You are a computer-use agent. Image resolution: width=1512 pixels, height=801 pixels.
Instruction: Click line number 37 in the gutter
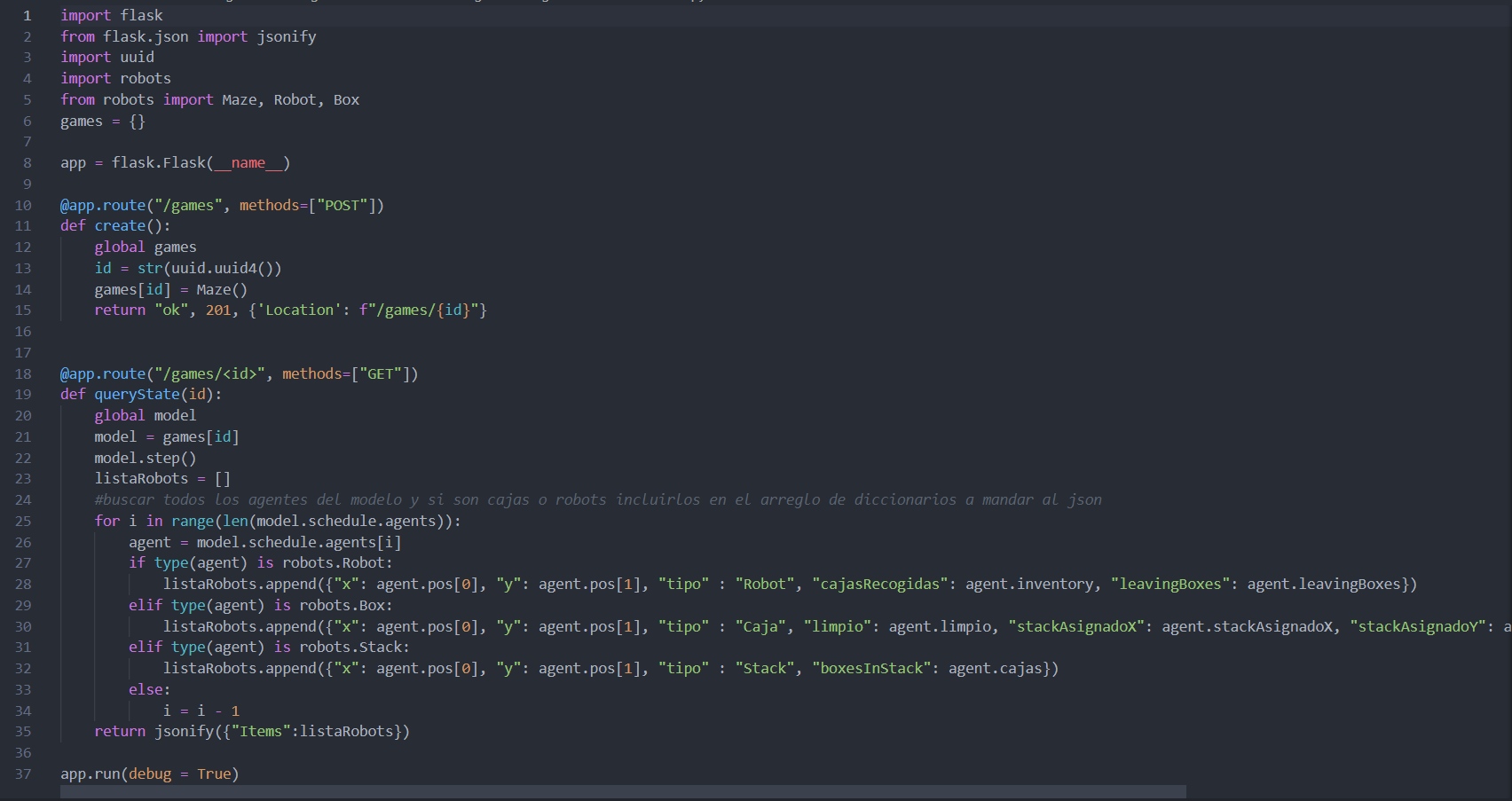click(23, 774)
